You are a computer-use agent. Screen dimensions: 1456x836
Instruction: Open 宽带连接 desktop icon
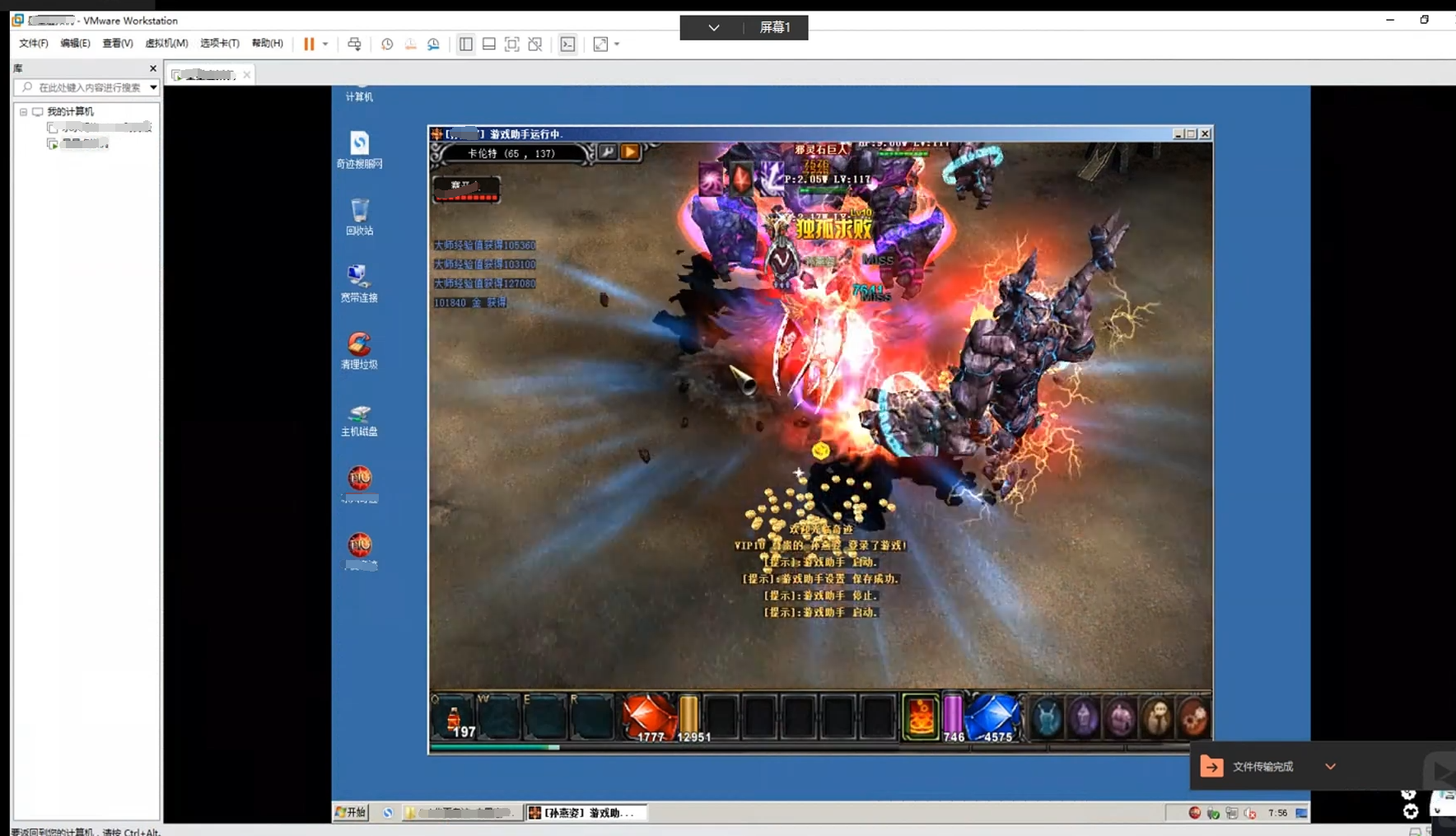click(x=359, y=283)
